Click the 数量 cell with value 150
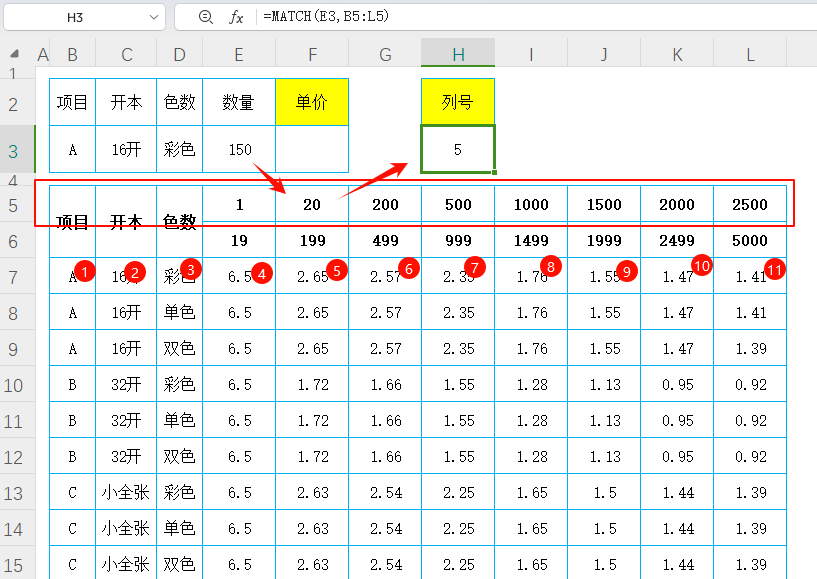Image resolution: width=817 pixels, height=579 pixels. point(239,150)
